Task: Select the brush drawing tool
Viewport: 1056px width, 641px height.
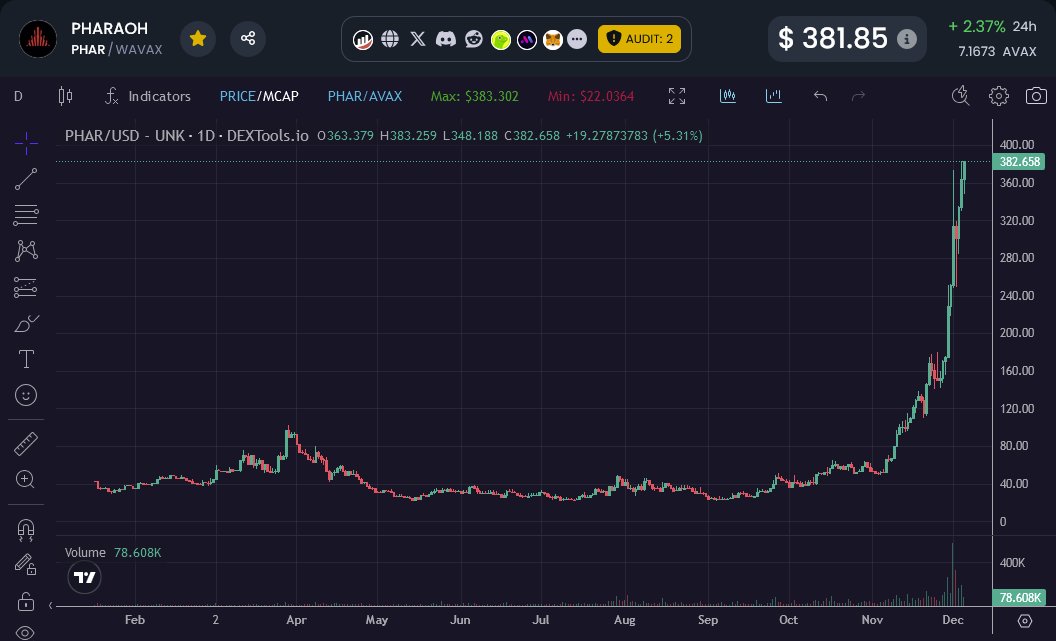Action: 26,324
